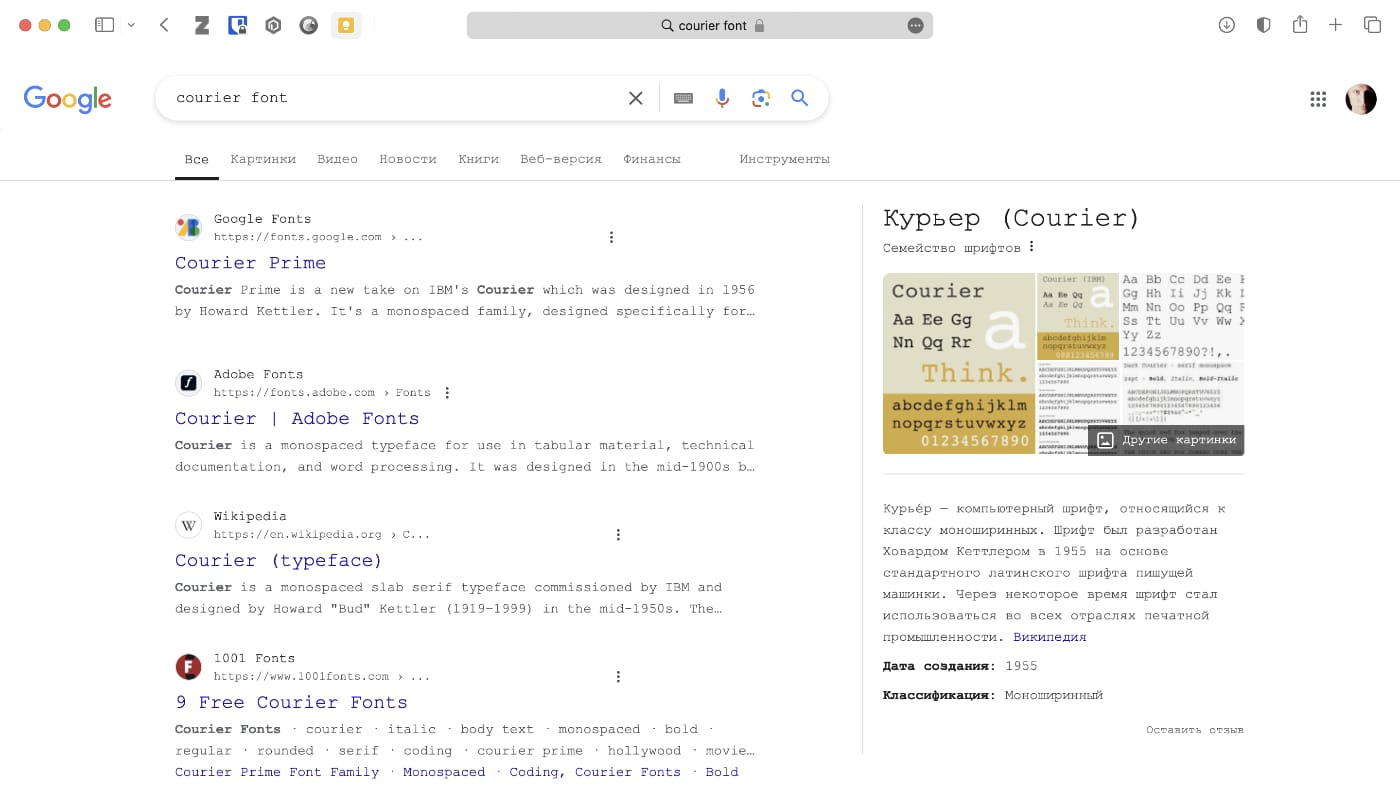Open the page menu ellipsis in address bar
Image resolution: width=1400 pixels, height=807 pixels.
[915, 26]
